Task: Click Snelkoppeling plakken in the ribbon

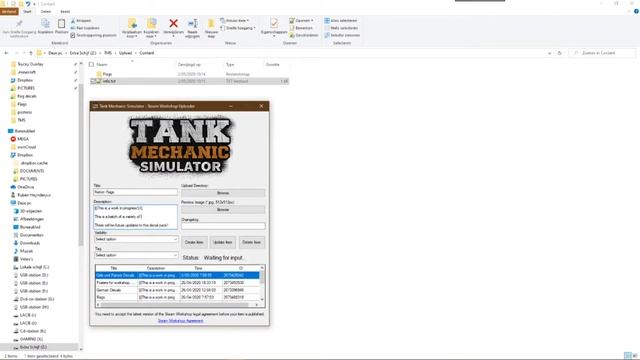Action: [x=93, y=36]
